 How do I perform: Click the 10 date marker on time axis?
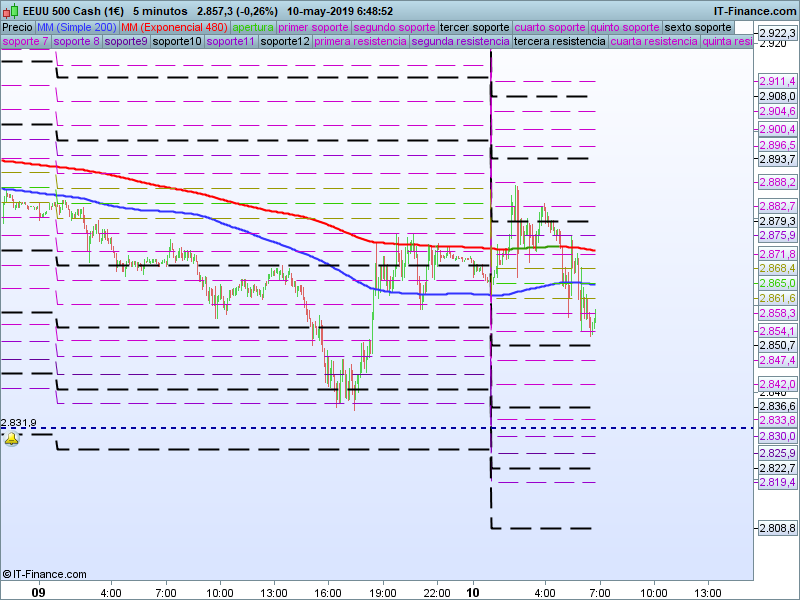(473, 592)
